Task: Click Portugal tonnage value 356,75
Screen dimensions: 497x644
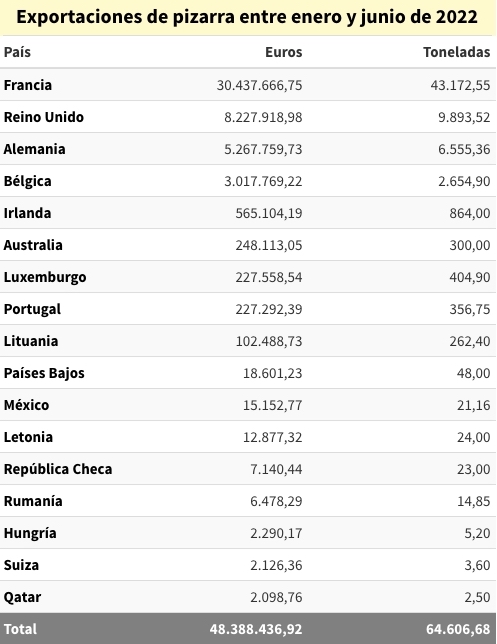Action: tap(469, 309)
